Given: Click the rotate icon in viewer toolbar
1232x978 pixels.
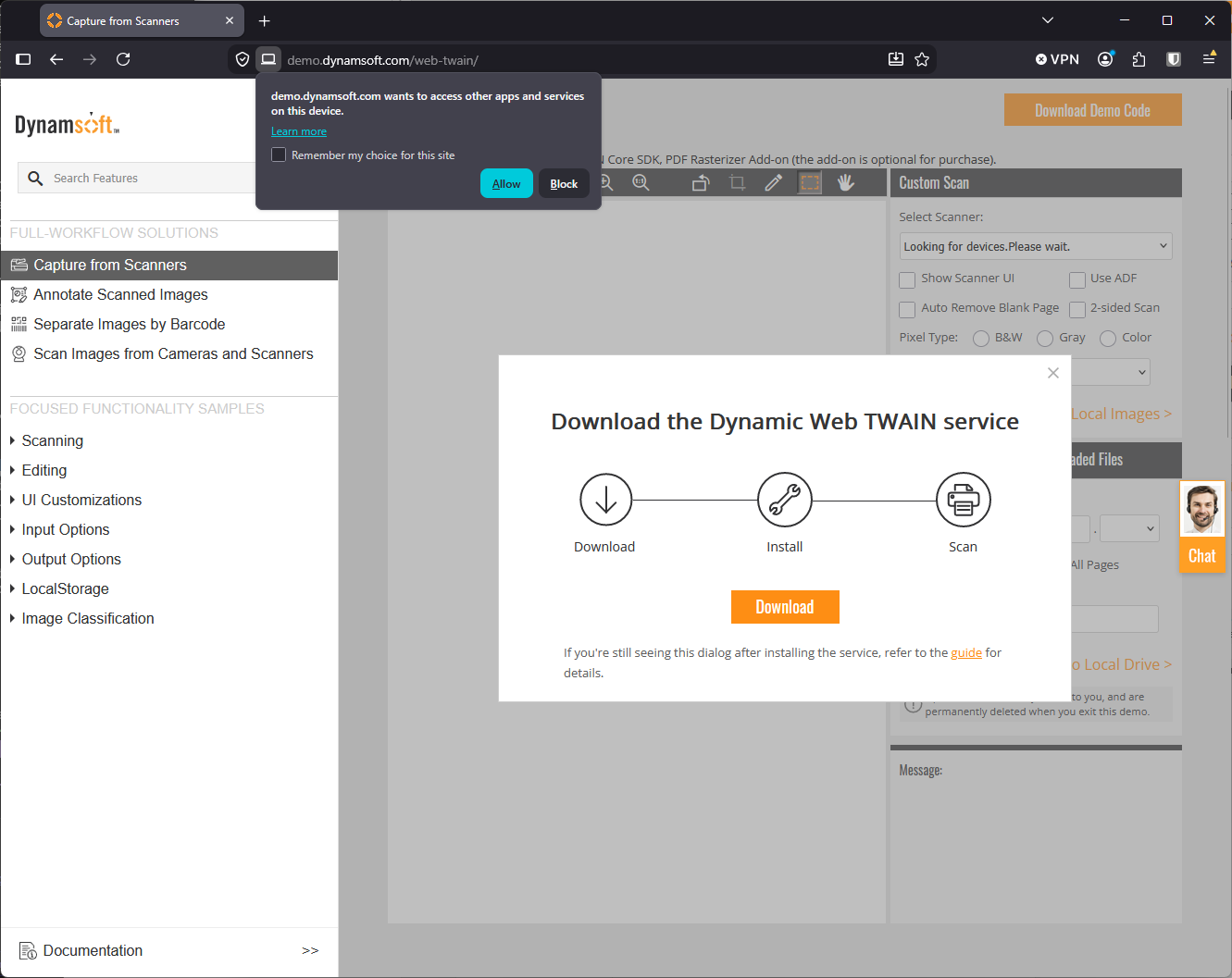Looking at the screenshot, I should click(x=701, y=183).
